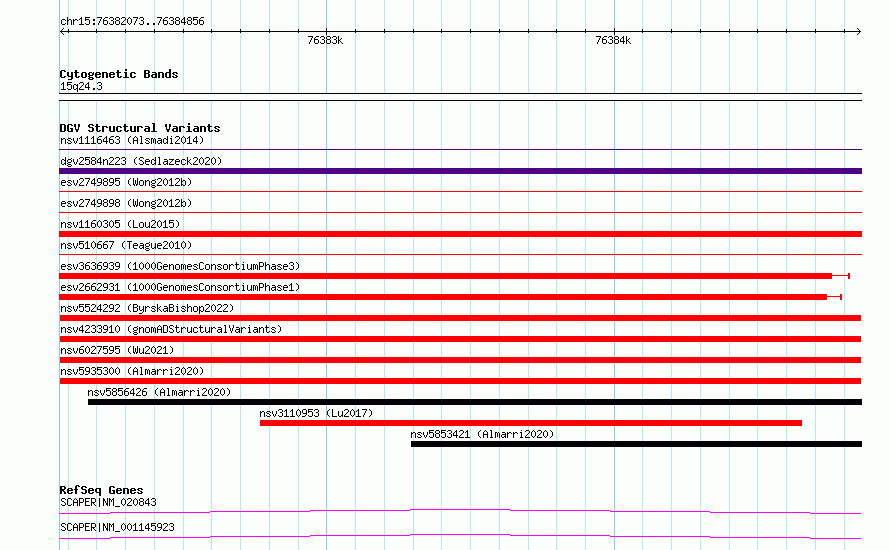Select variant esv2749898 (Wong2012b) label

click(x=126, y=203)
